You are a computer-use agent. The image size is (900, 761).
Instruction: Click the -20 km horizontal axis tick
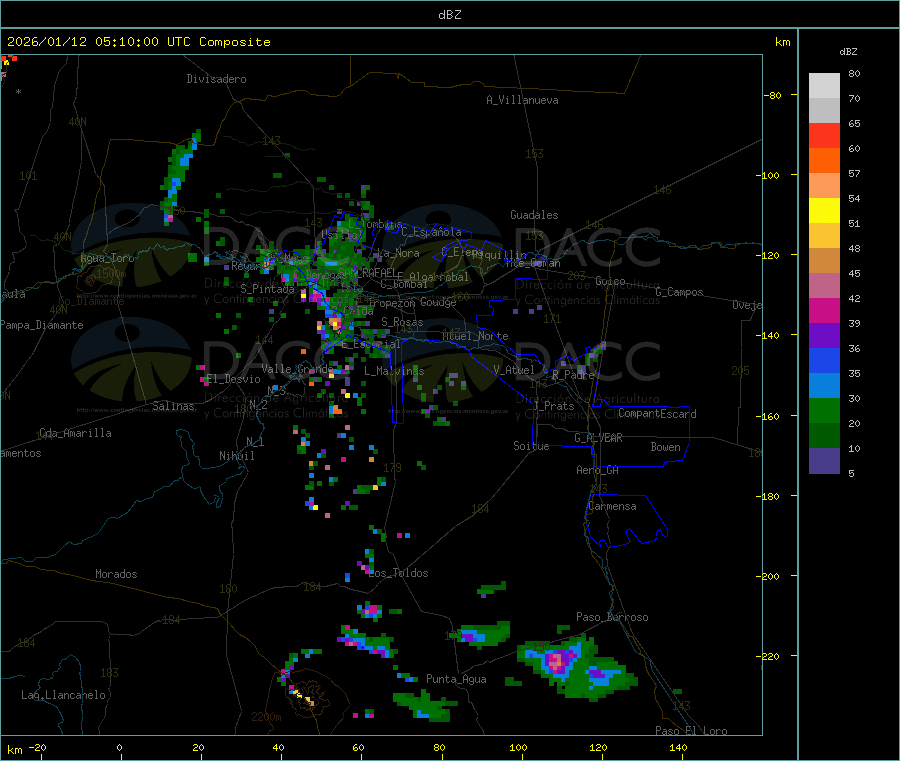(38, 747)
